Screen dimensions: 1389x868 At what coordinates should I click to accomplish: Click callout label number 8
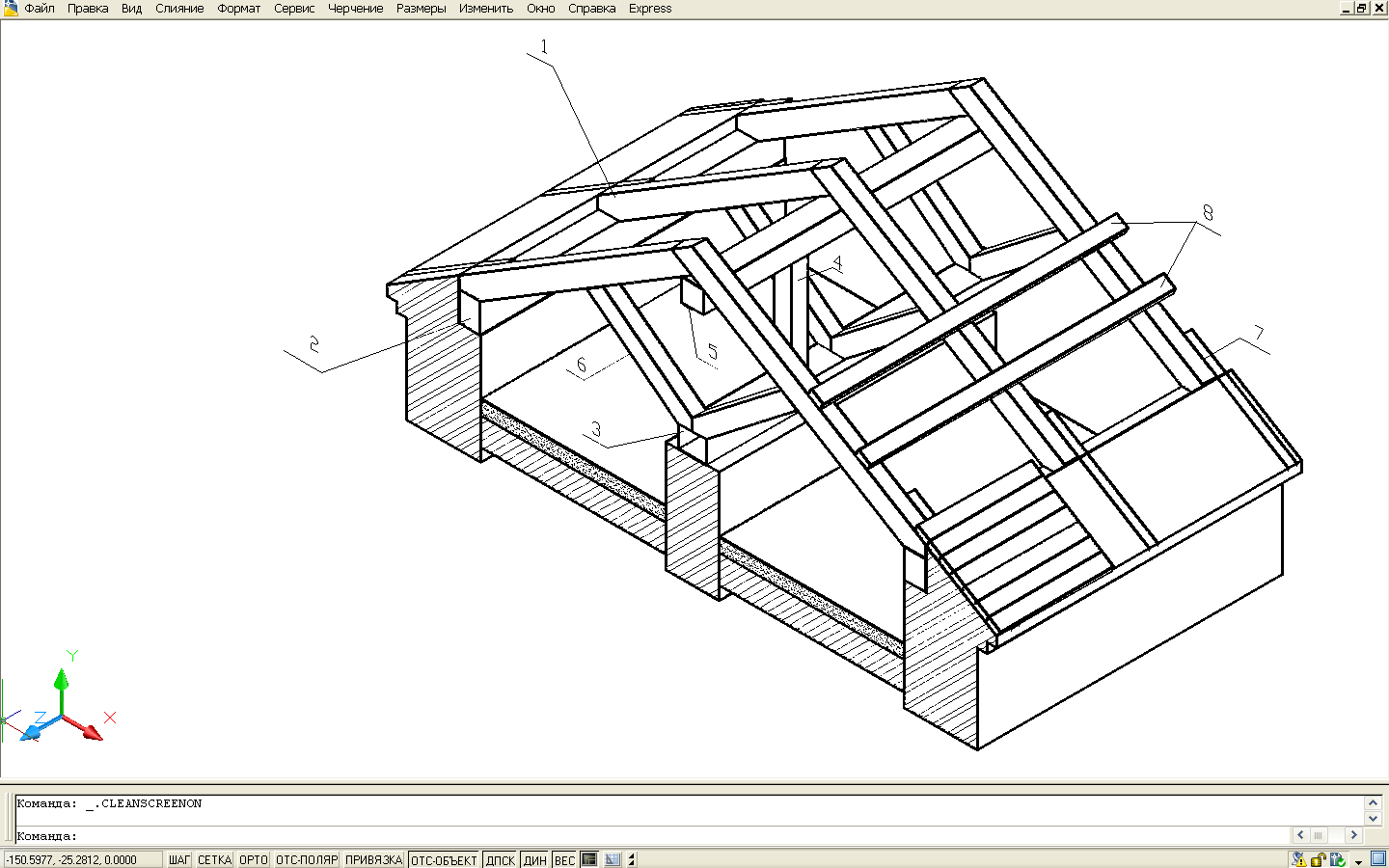[1207, 212]
